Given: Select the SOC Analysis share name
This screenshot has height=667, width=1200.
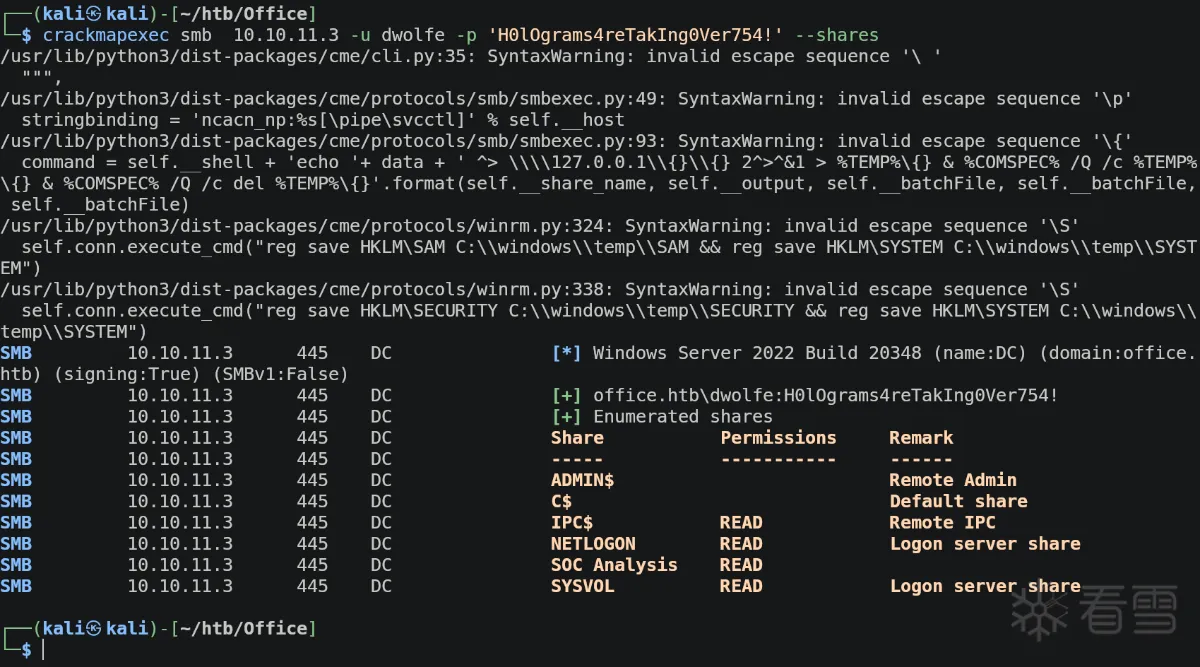Looking at the screenshot, I should (x=614, y=565).
